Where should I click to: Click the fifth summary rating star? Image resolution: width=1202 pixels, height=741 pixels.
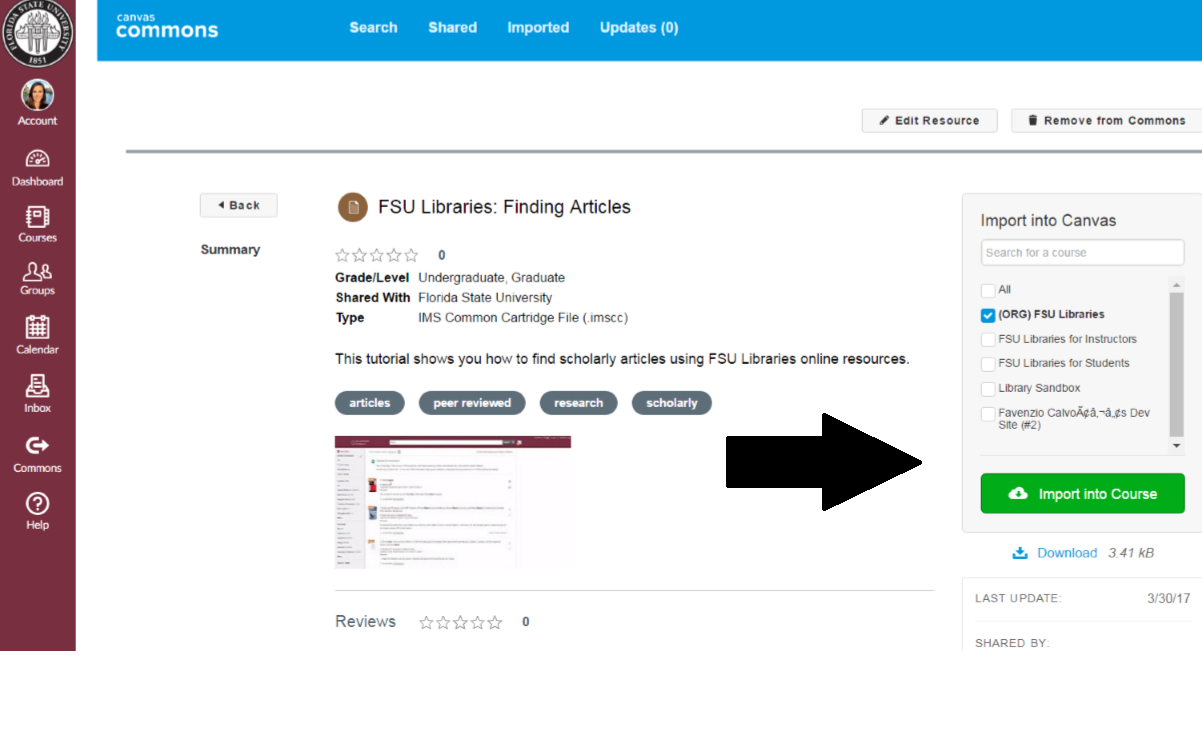click(x=410, y=255)
